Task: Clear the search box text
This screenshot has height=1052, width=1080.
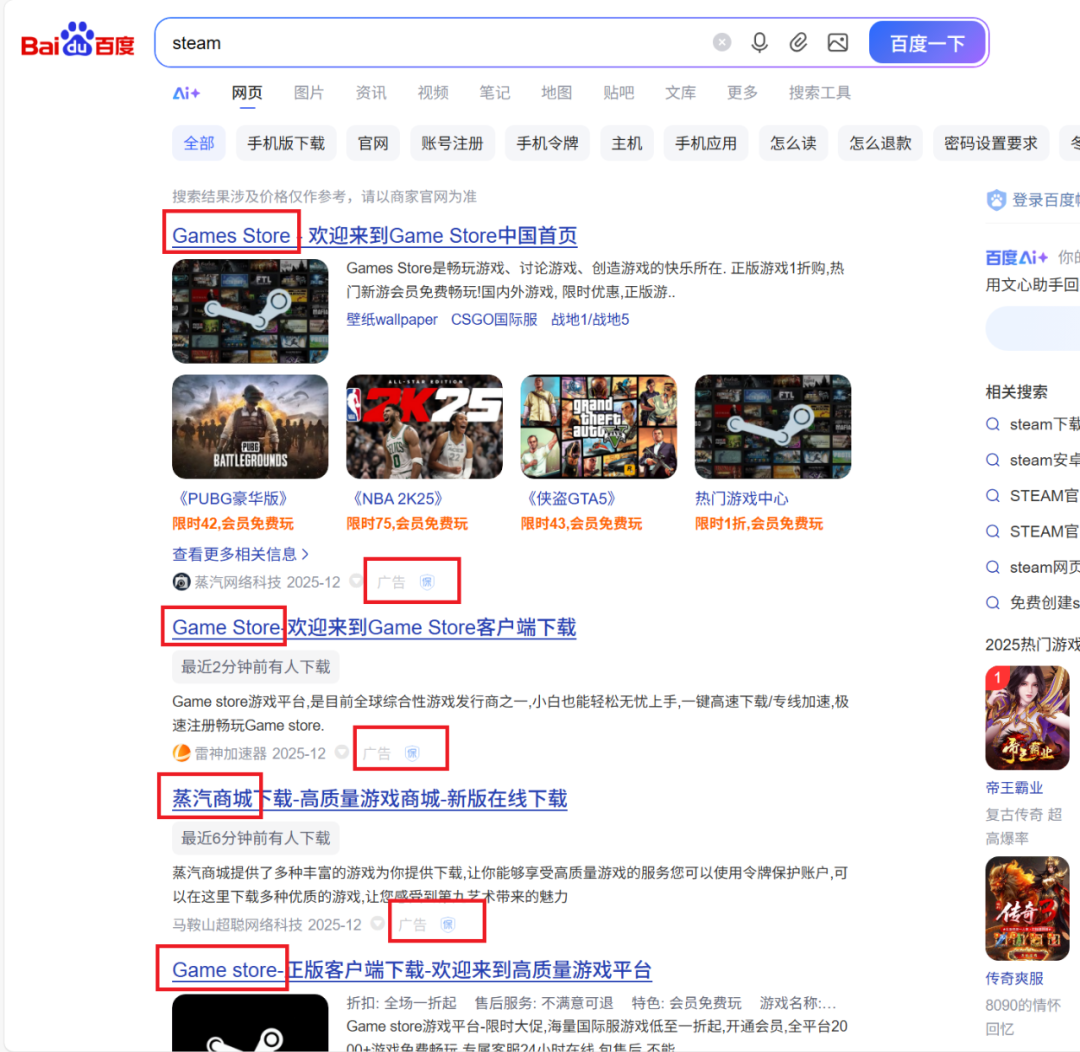Action: pos(721,43)
